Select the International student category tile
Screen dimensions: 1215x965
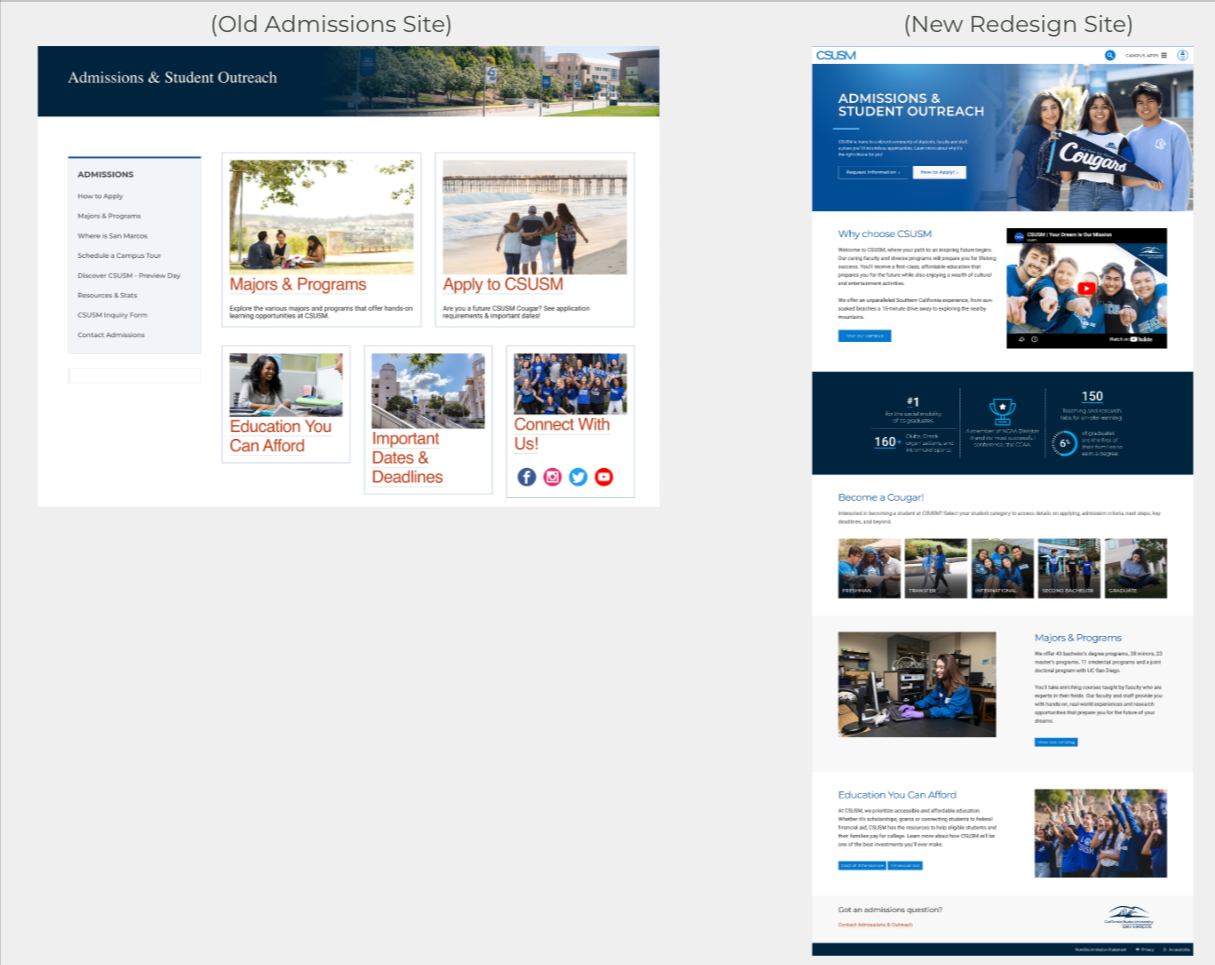(x=1002, y=568)
